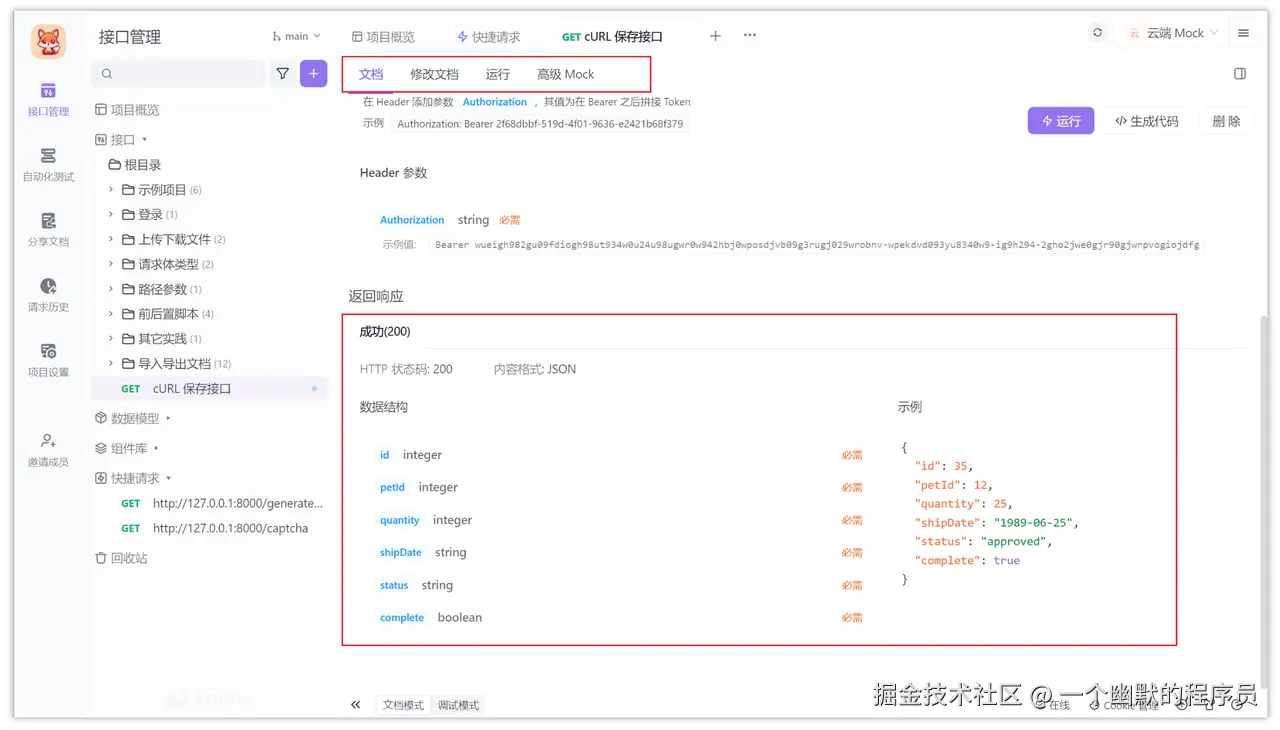Select GET cURL 保存接口 in the tree
The width and height of the screenshot is (1280, 730).
click(x=208, y=388)
